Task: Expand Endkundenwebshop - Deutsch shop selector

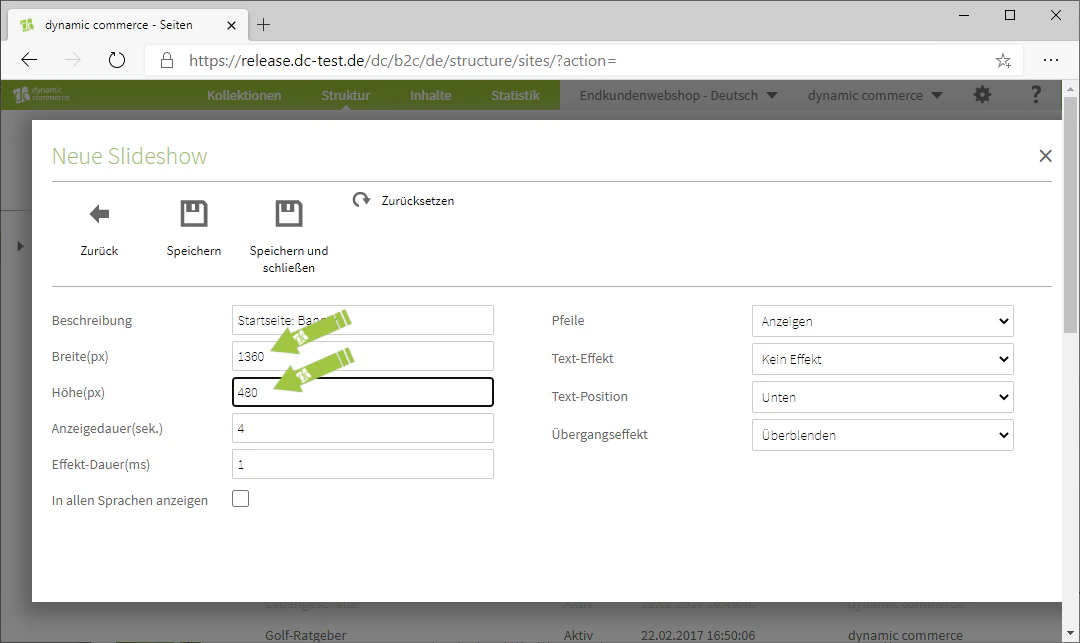Action: [678, 95]
